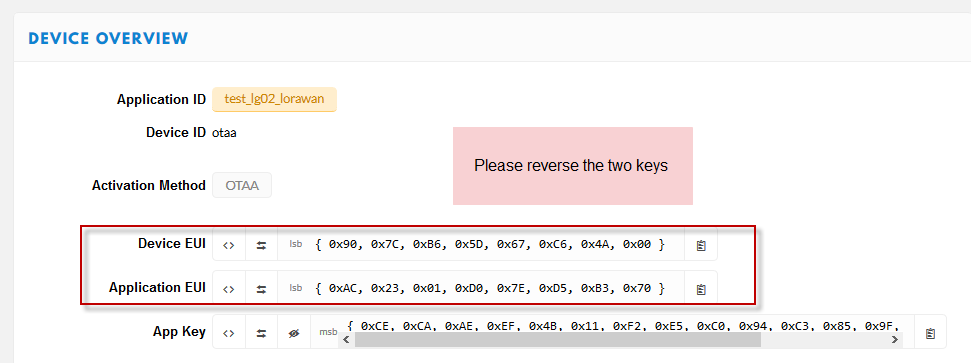Toggle hex format icon for App Key
The height and width of the screenshot is (363, 971).
coord(229,333)
